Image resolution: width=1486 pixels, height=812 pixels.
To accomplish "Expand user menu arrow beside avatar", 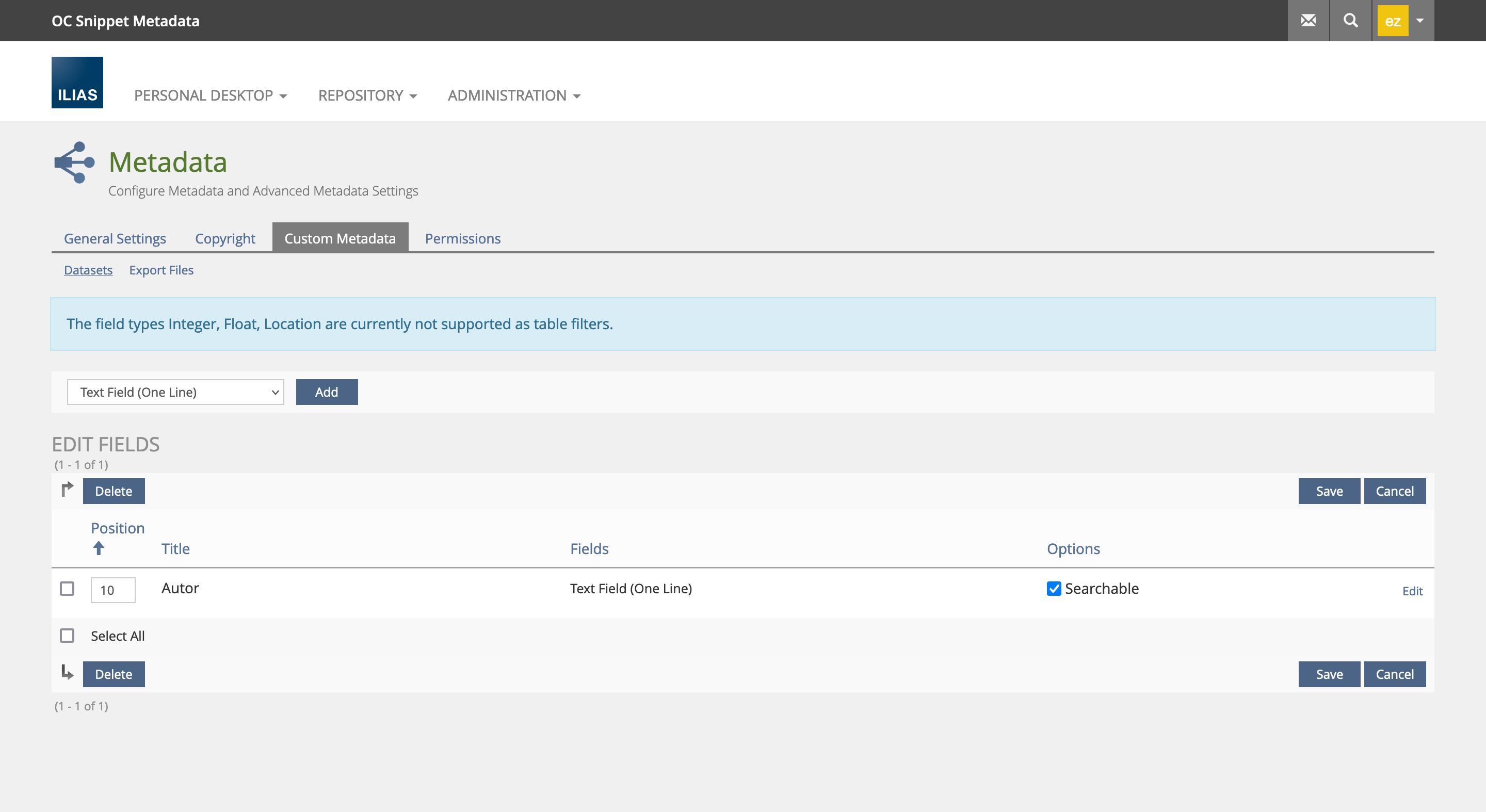I will pos(1419,21).
